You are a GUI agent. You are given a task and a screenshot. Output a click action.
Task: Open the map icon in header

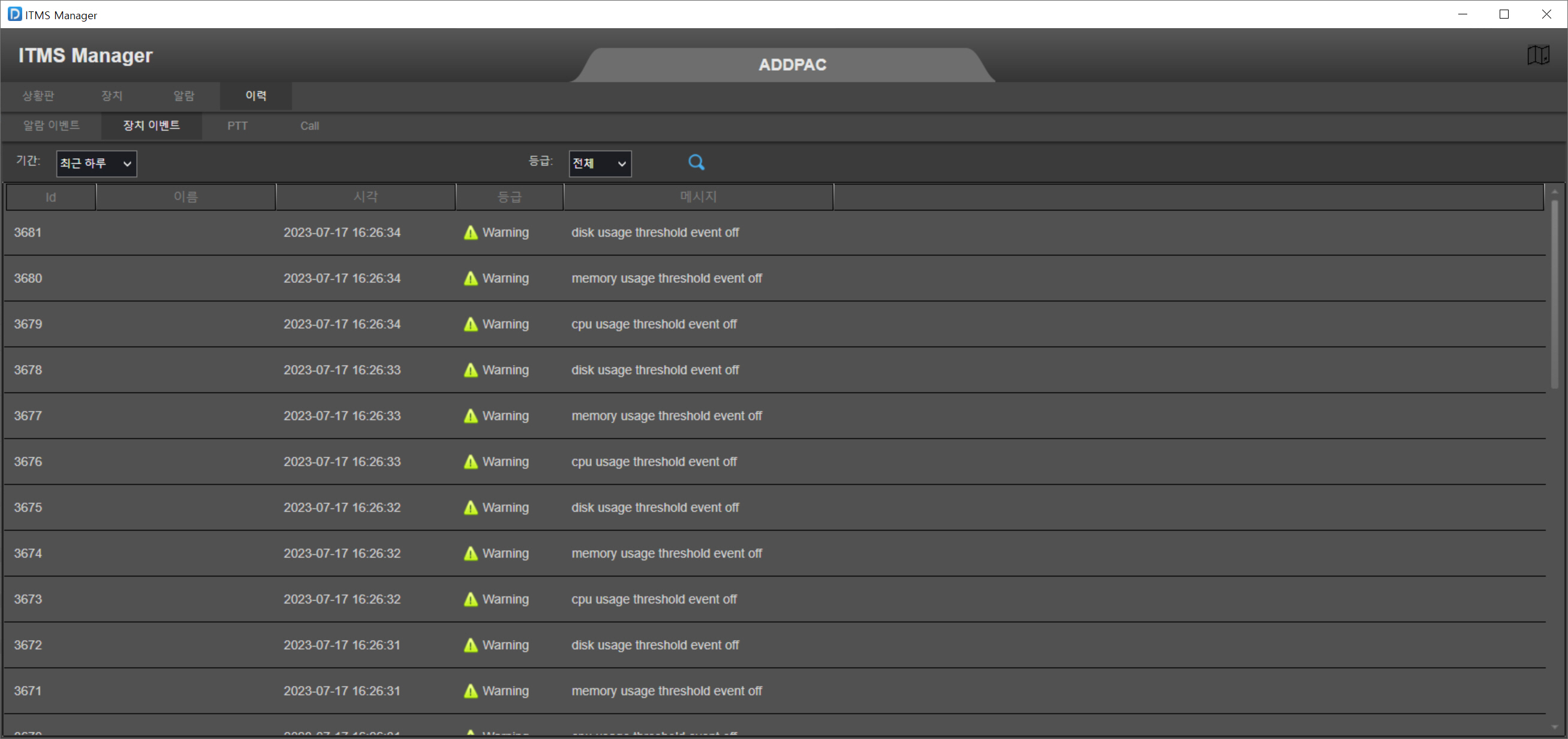[x=1537, y=55]
